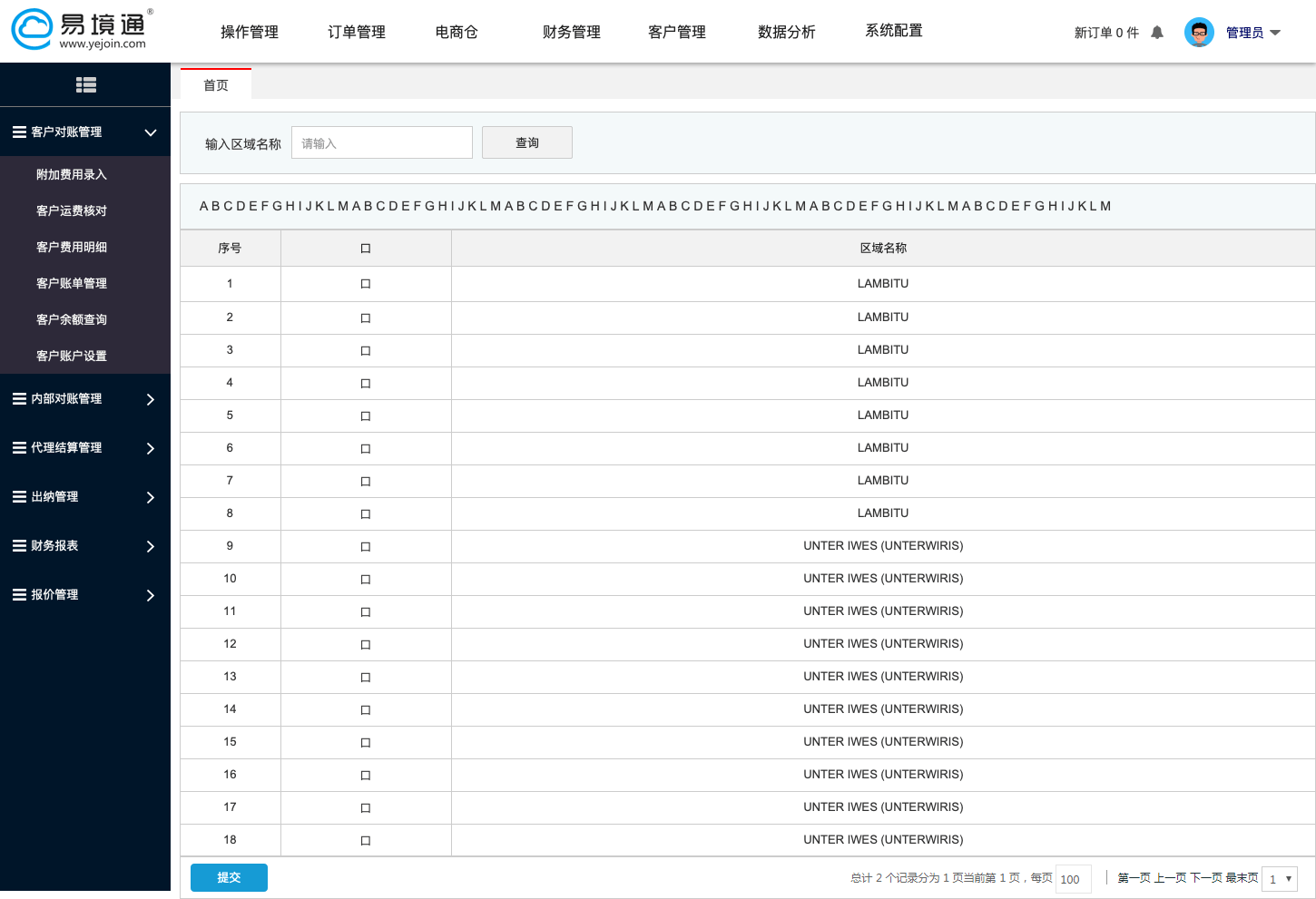
Task: Go to 最末页 last page
Action: pos(1242,878)
